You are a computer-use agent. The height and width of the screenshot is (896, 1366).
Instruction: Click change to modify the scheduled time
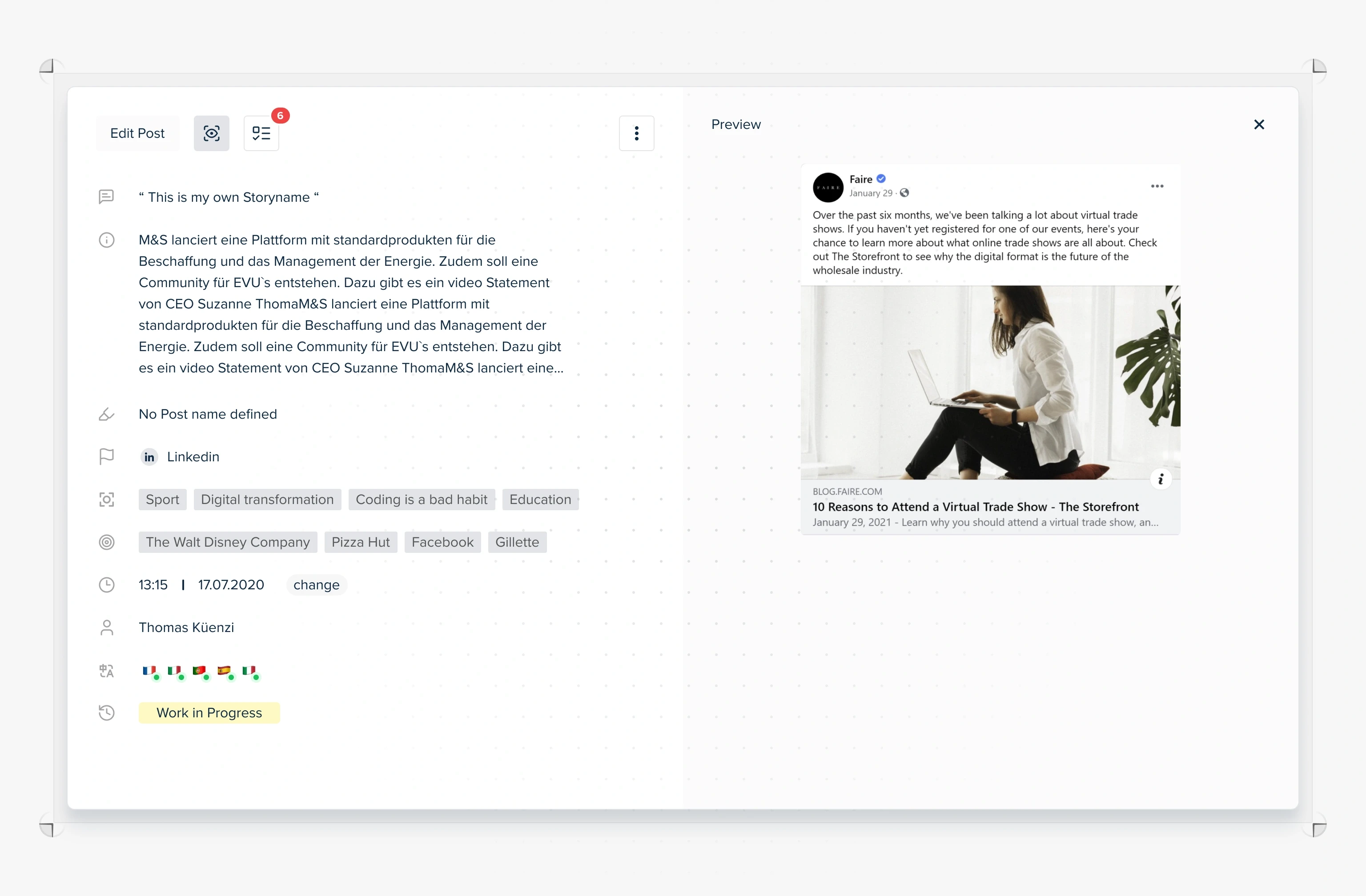point(317,585)
